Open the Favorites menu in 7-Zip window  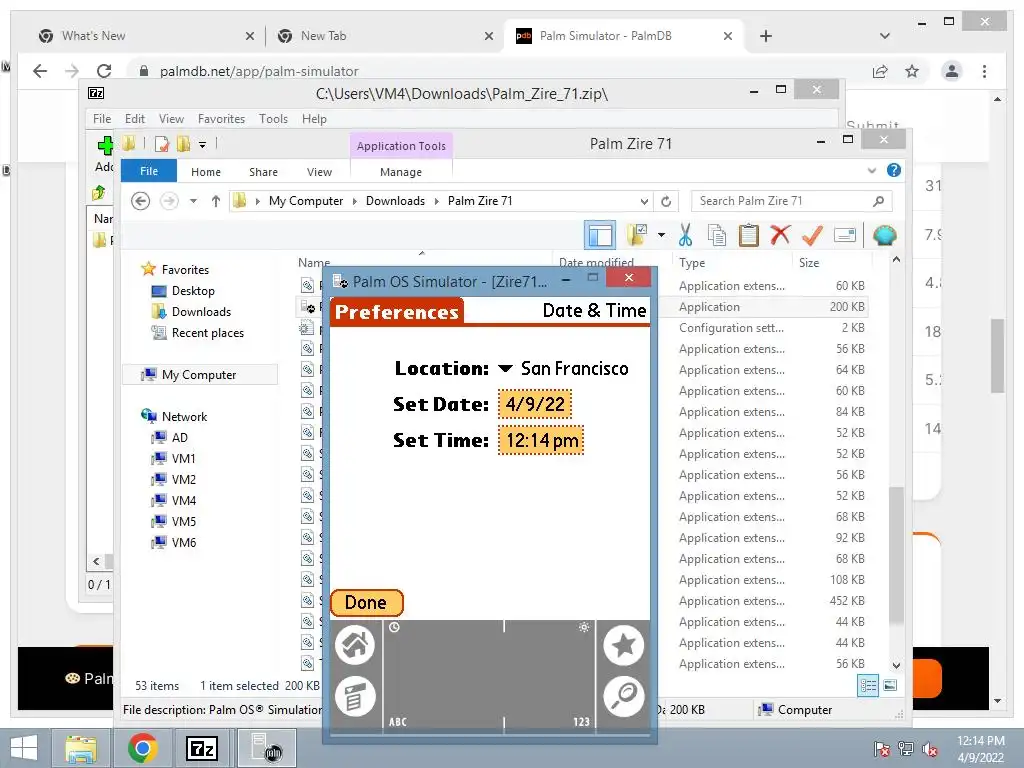pos(221,119)
